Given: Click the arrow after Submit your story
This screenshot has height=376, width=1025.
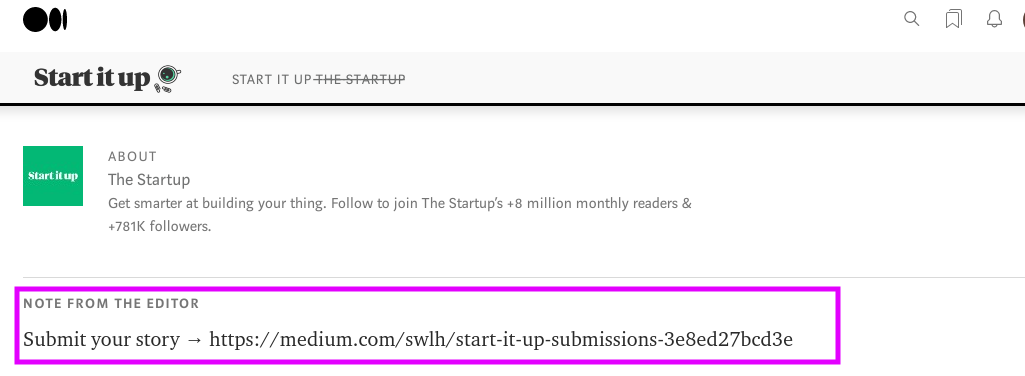Looking at the screenshot, I should tap(194, 341).
